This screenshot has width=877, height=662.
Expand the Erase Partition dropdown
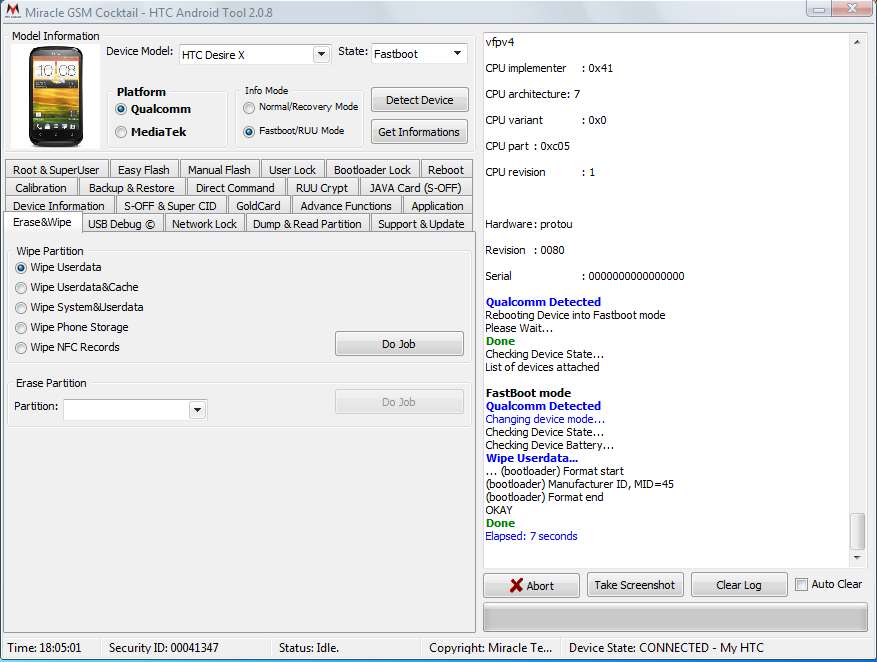(197, 410)
